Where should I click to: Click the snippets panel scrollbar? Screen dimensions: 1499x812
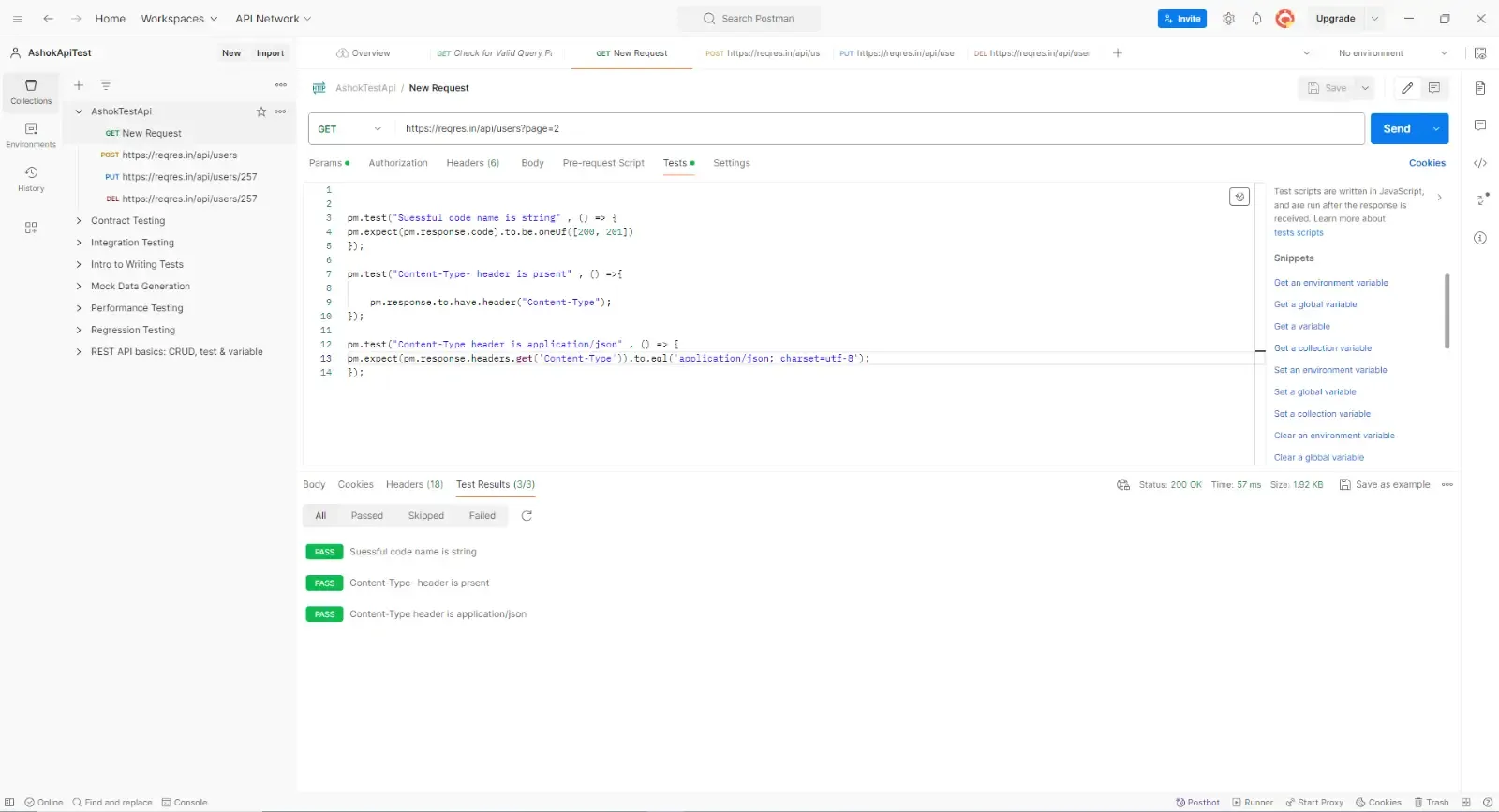(x=1447, y=311)
